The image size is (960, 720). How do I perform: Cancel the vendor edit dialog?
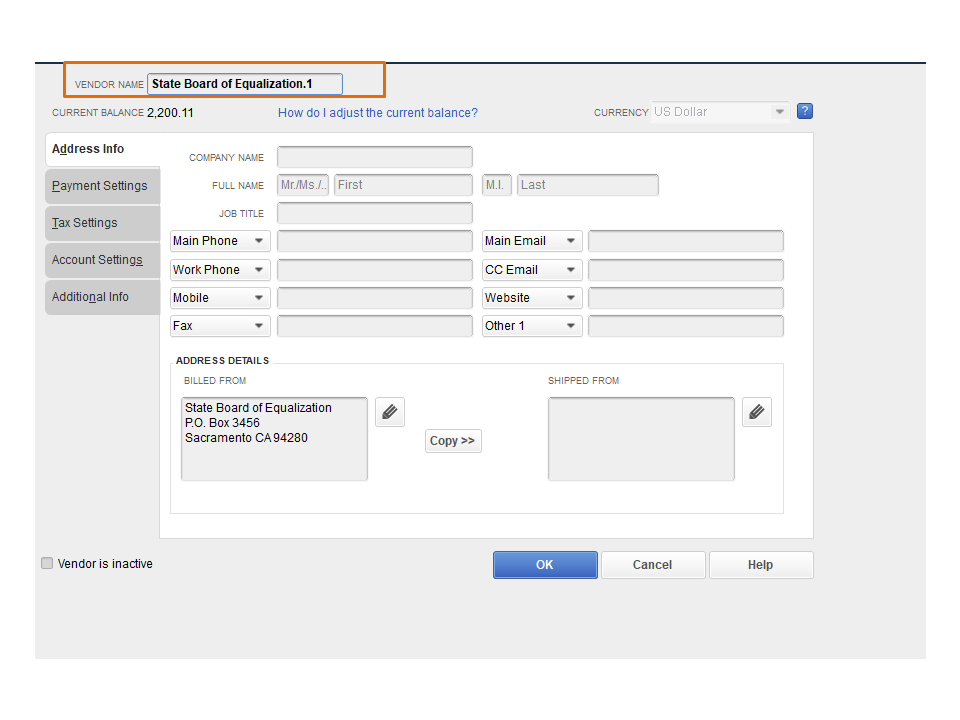653,564
